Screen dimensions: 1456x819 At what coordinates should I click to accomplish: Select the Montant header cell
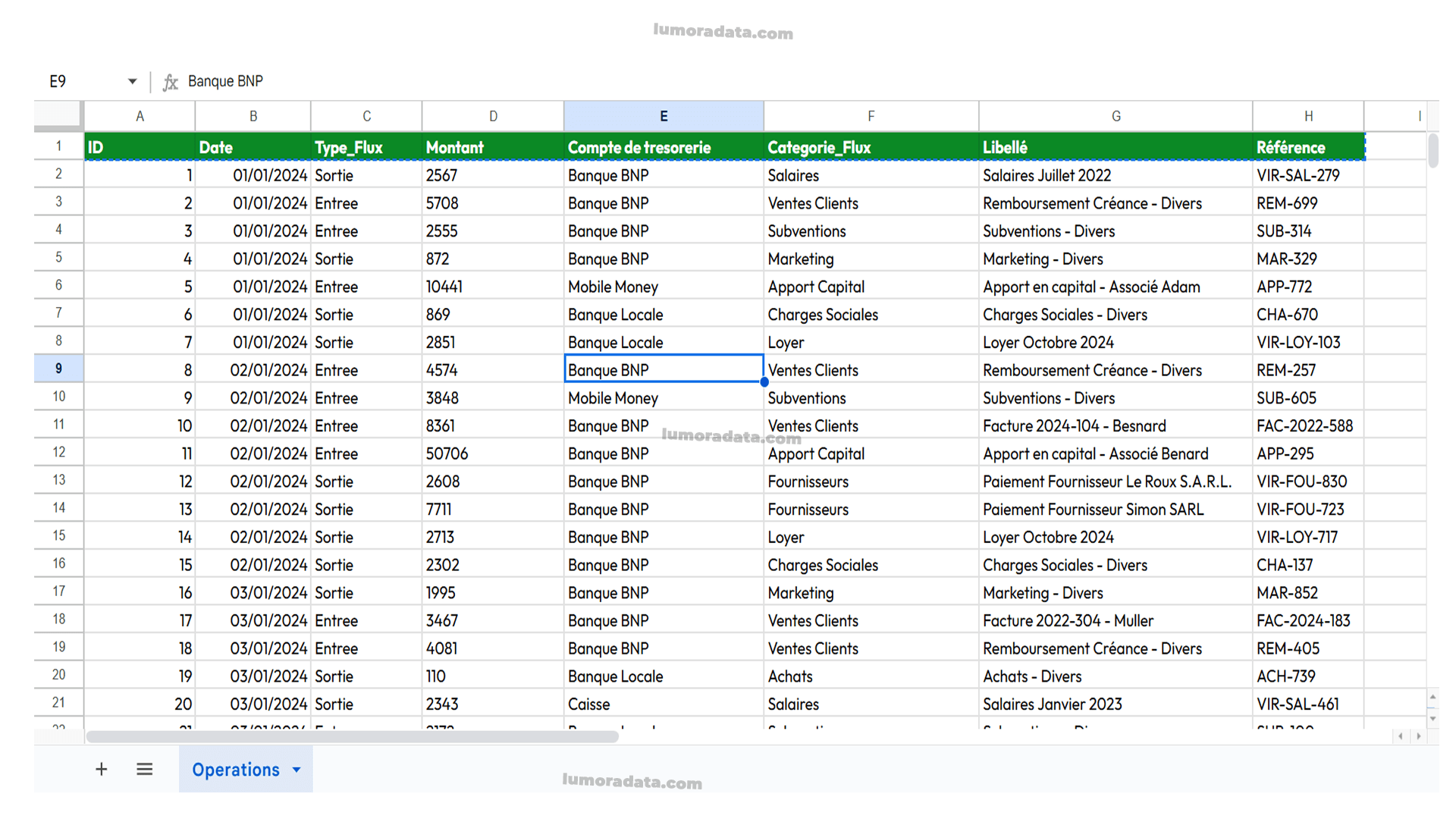tap(491, 147)
